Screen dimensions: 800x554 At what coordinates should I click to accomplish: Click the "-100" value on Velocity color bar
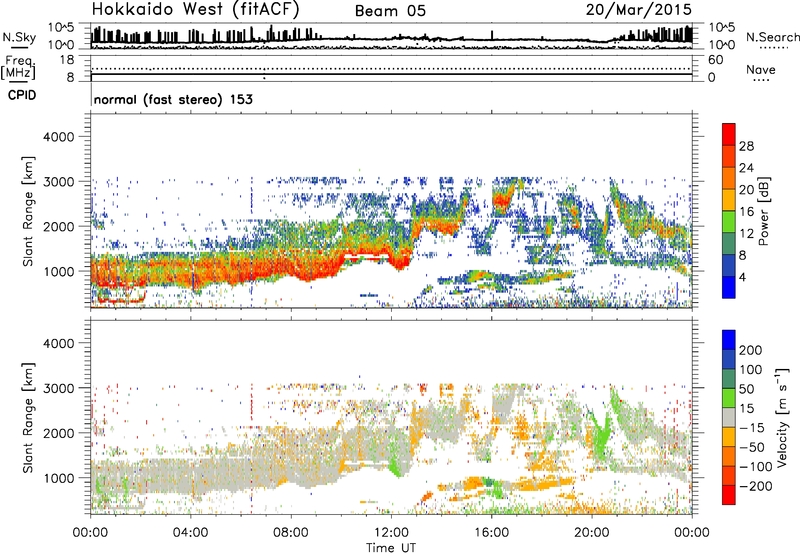pos(755,467)
